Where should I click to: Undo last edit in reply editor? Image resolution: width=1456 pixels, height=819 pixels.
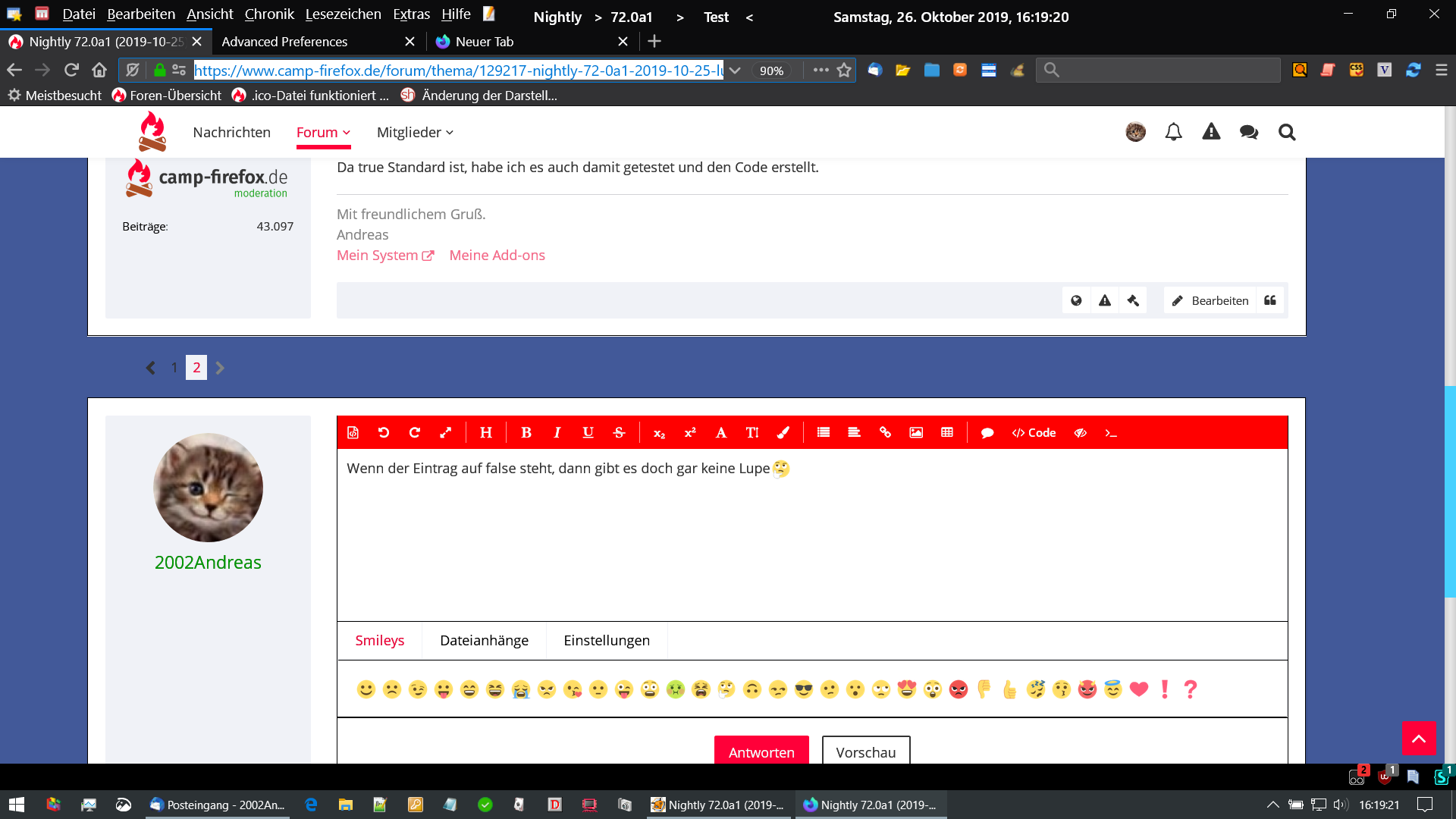[x=384, y=432]
